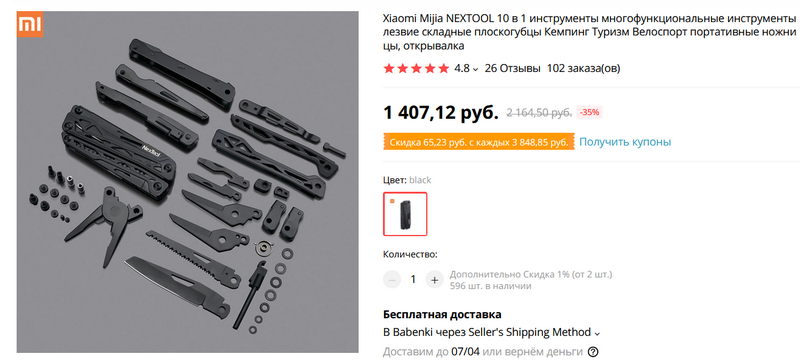Click the Xiaomi Mijia NEXTOOL product title
The image size is (800, 361).
[589, 32]
